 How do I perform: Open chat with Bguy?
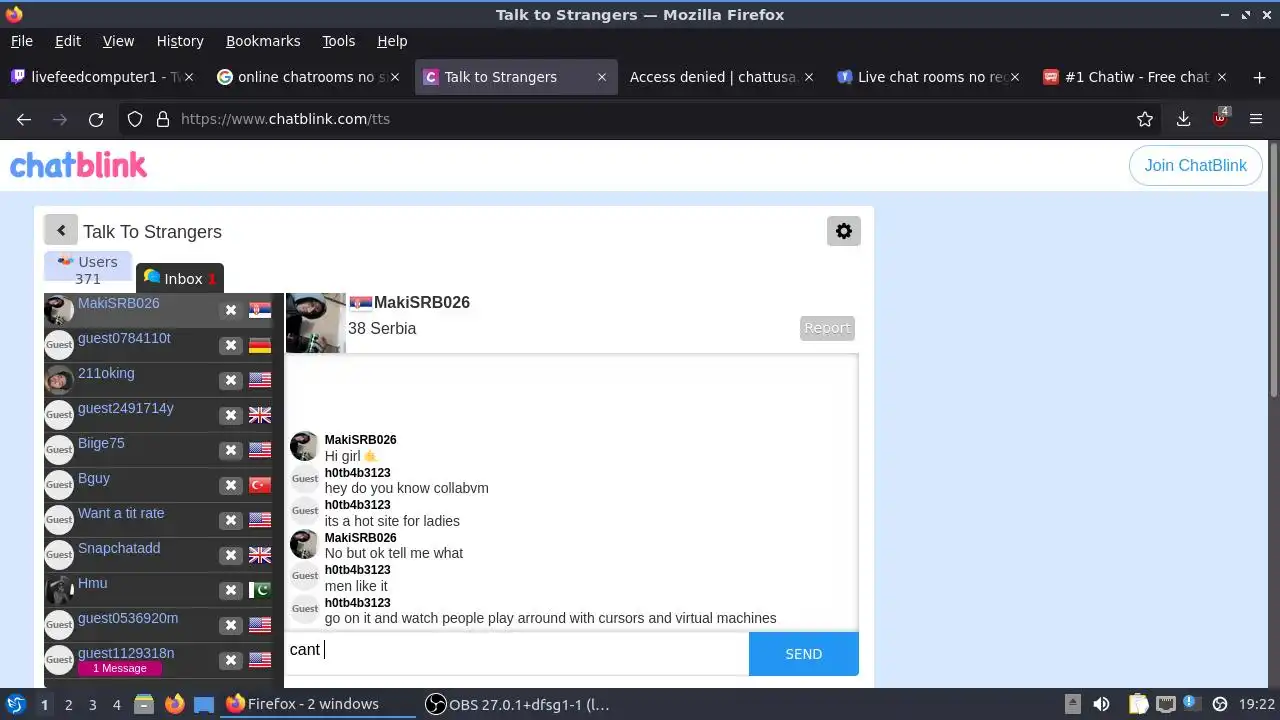point(94,478)
